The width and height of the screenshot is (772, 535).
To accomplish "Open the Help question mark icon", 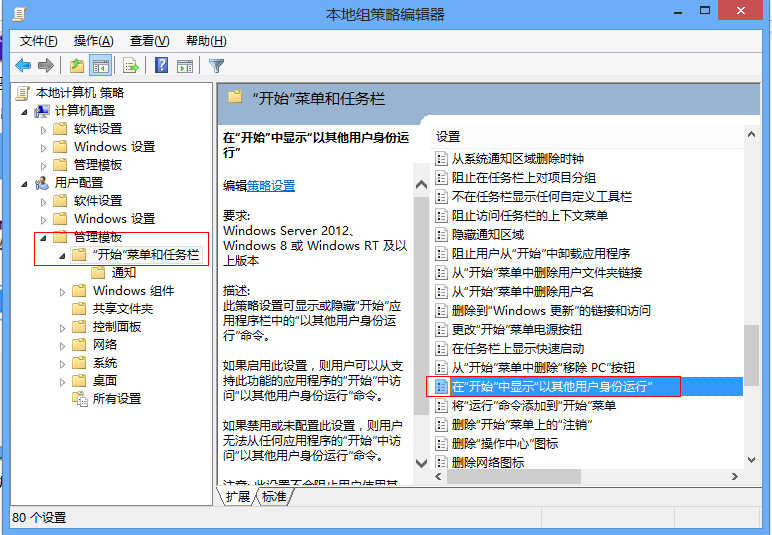I will coord(161,65).
